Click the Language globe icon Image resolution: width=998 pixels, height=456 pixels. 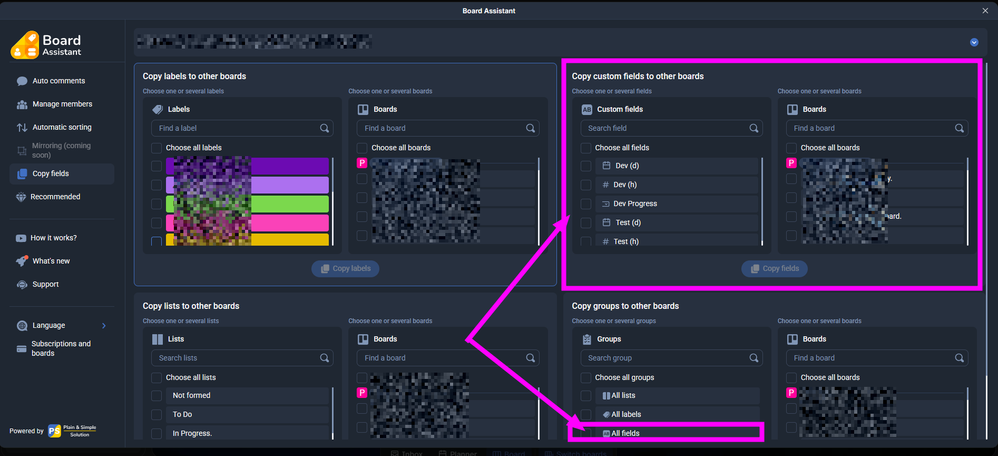(22, 325)
